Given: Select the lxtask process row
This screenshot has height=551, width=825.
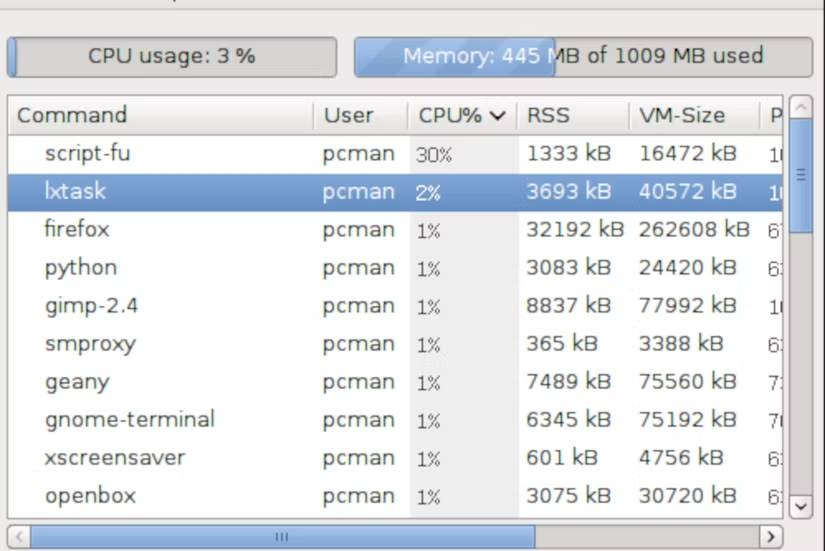Looking at the screenshot, I should (395, 193).
